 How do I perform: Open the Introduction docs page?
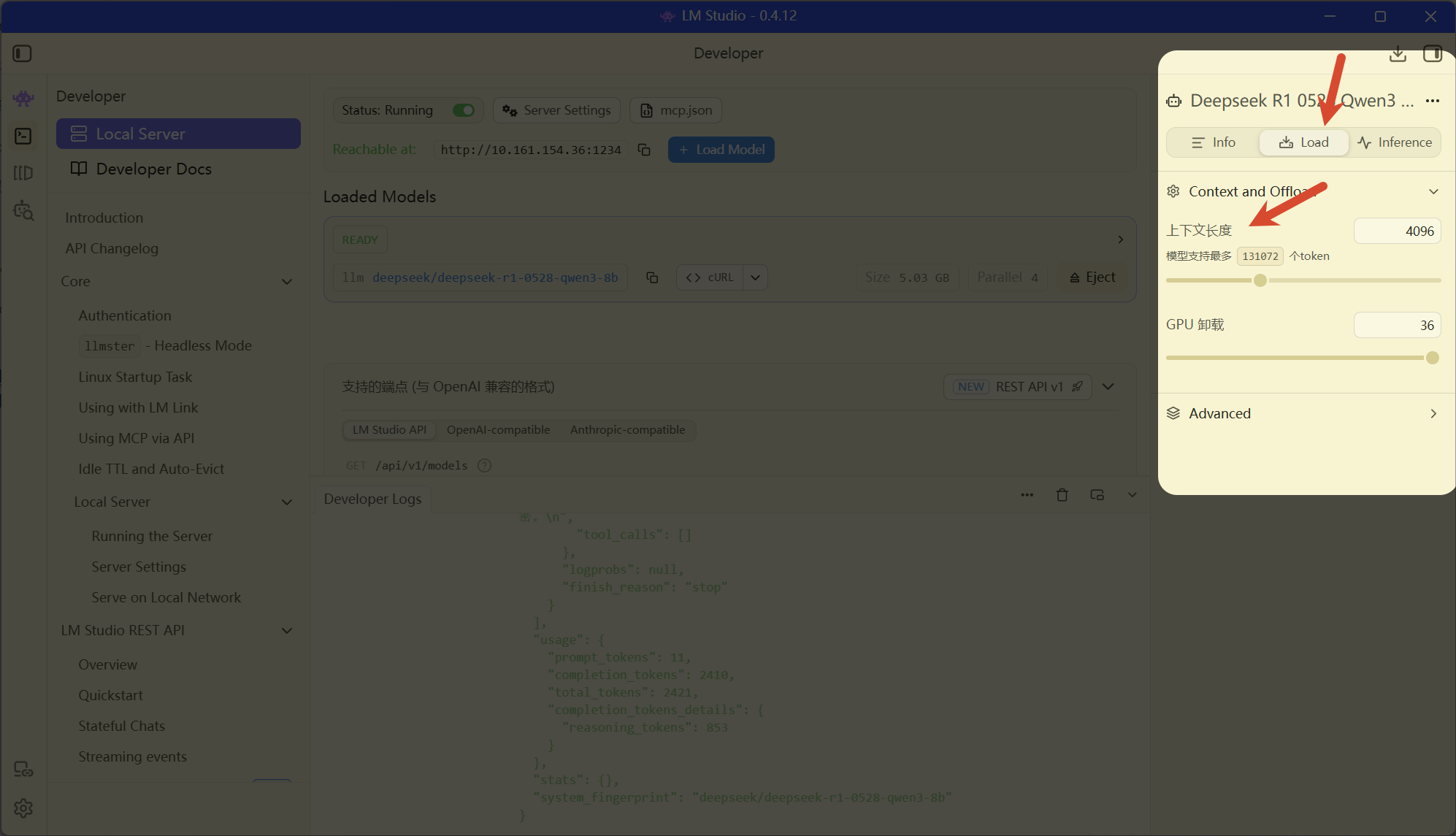(x=104, y=218)
